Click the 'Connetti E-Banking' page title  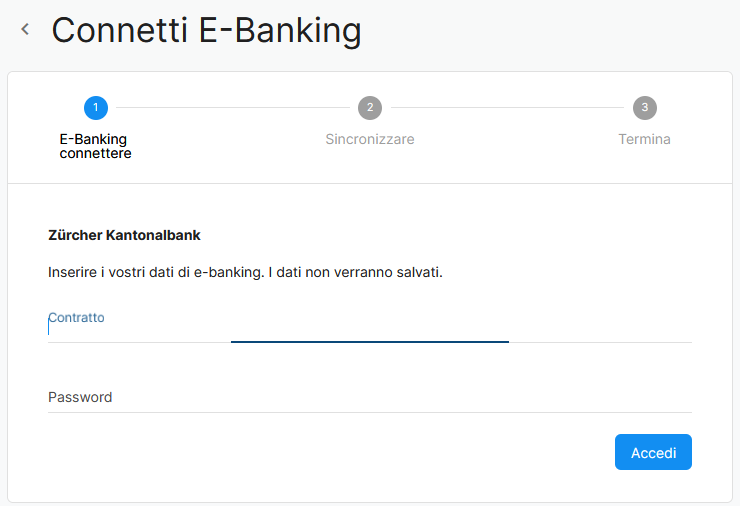click(206, 30)
